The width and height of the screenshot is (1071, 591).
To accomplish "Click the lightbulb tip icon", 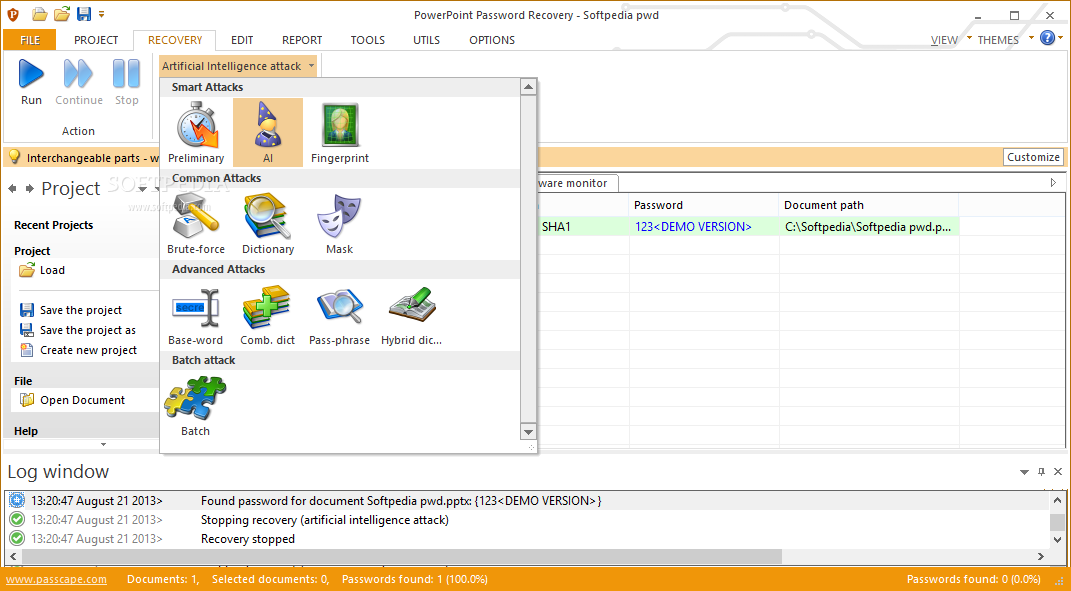I will pos(14,157).
